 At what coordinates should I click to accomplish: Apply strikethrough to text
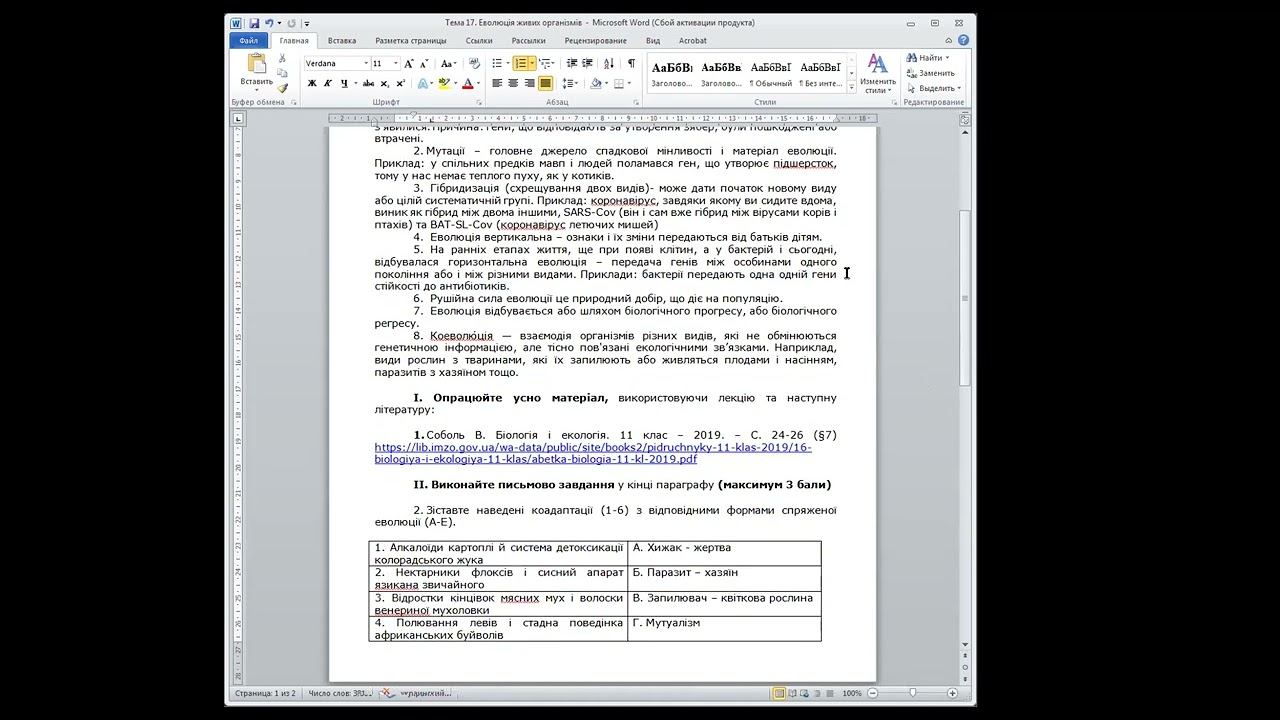[368, 83]
